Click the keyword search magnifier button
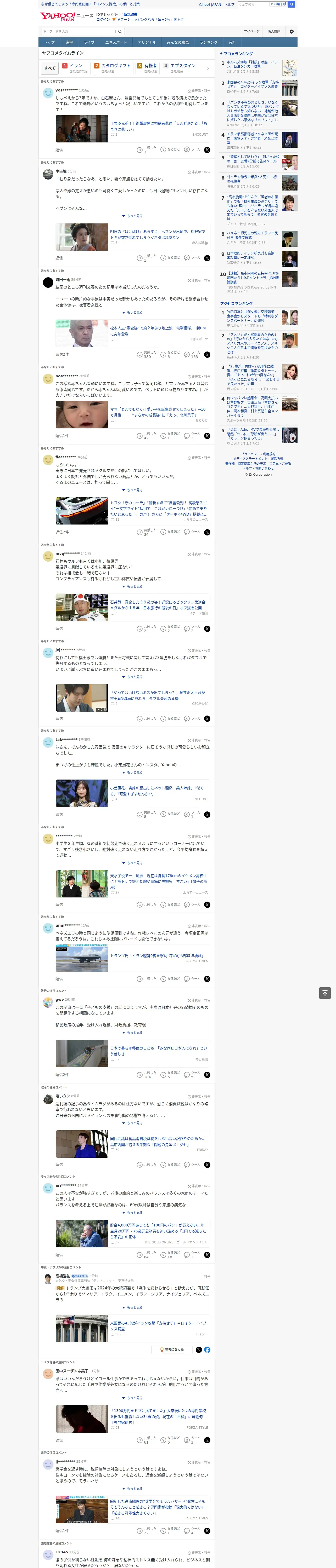Viewport: 336px width, 1568px height. coord(120,32)
